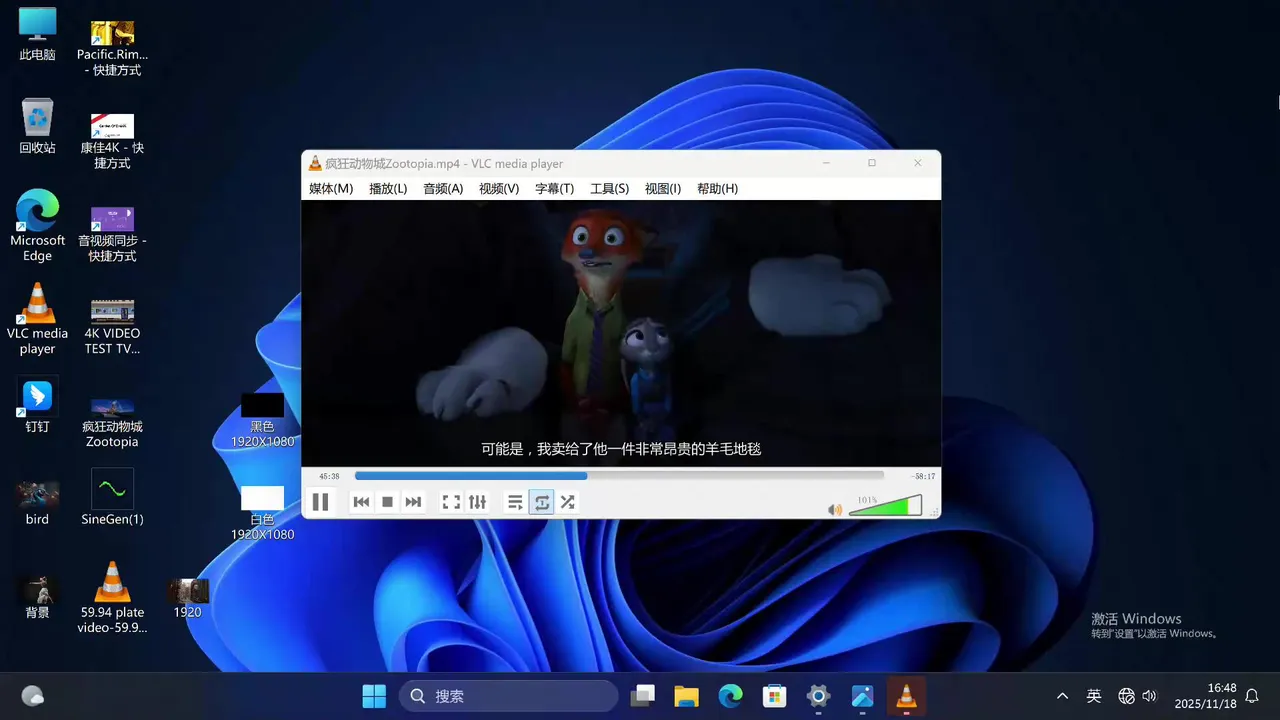
Task: Select 白色 1920X1080 desktop image
Action: [262, 512]
